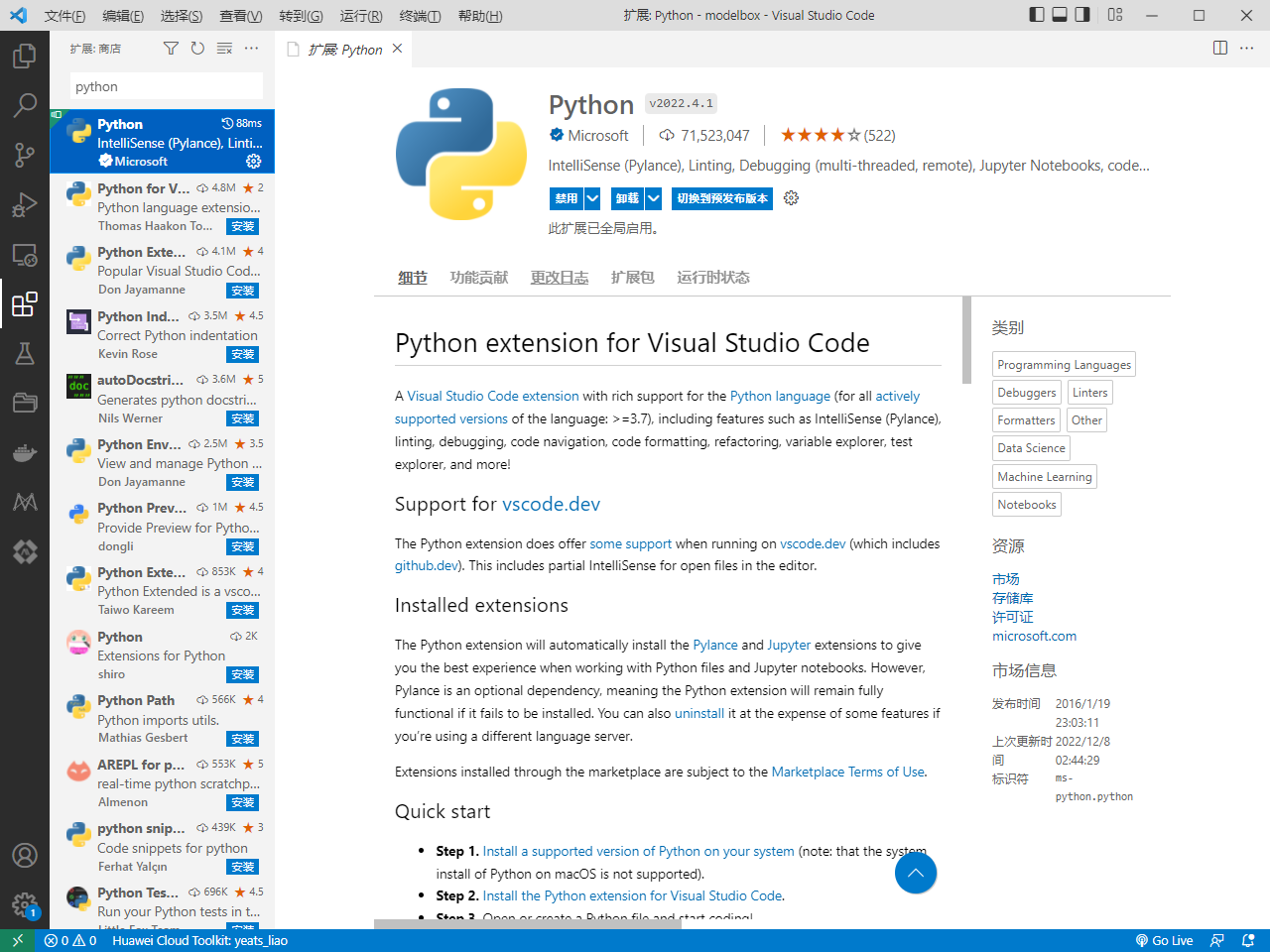1270x952 pixels.
Task: Refresh the extensions list
Action: point(197,49)
